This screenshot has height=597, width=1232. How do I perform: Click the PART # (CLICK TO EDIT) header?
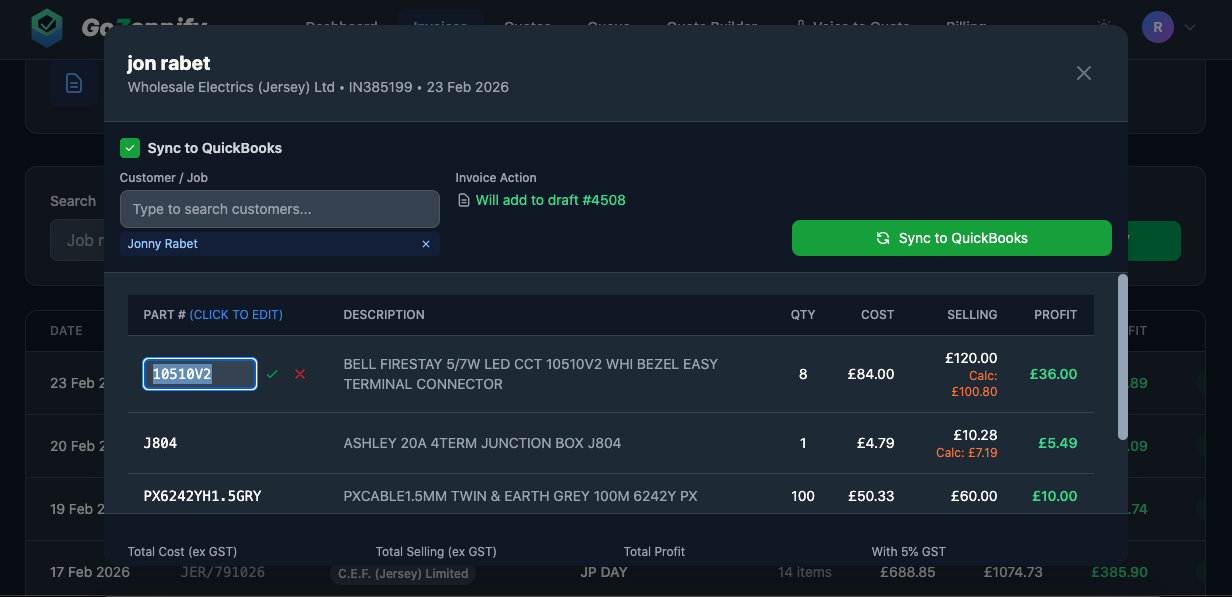pos(213,315)
